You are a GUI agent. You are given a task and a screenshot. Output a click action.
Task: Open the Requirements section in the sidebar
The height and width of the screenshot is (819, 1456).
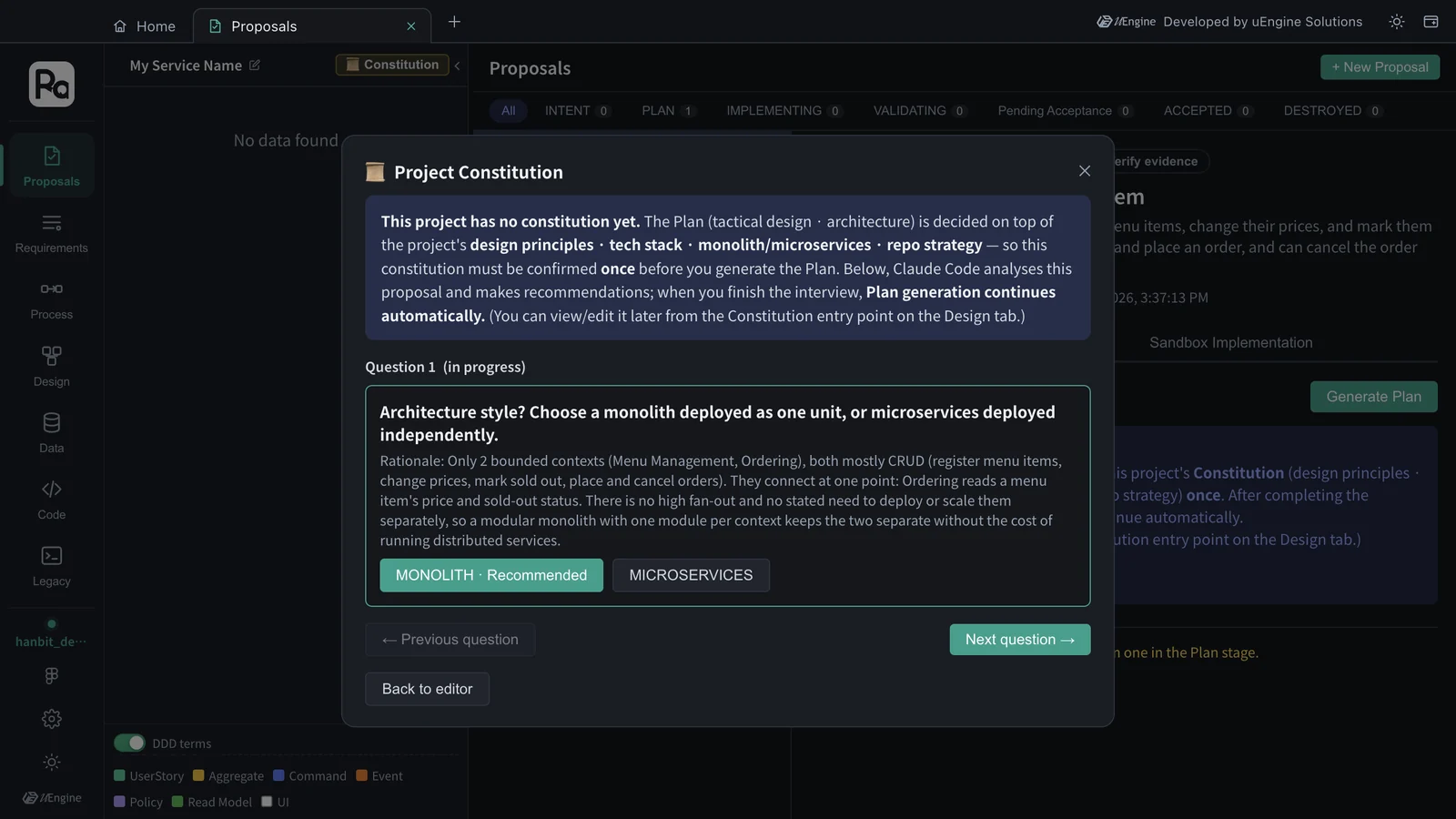click(52, 233)
